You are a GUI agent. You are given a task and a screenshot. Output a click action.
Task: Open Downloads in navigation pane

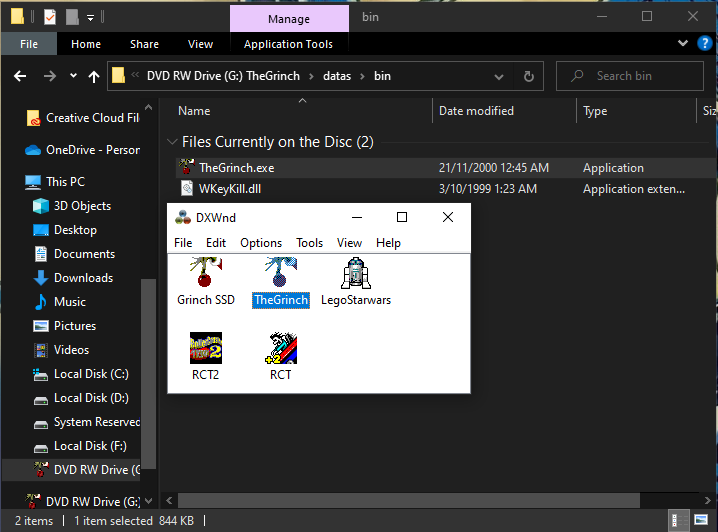(x=73, y=278)
